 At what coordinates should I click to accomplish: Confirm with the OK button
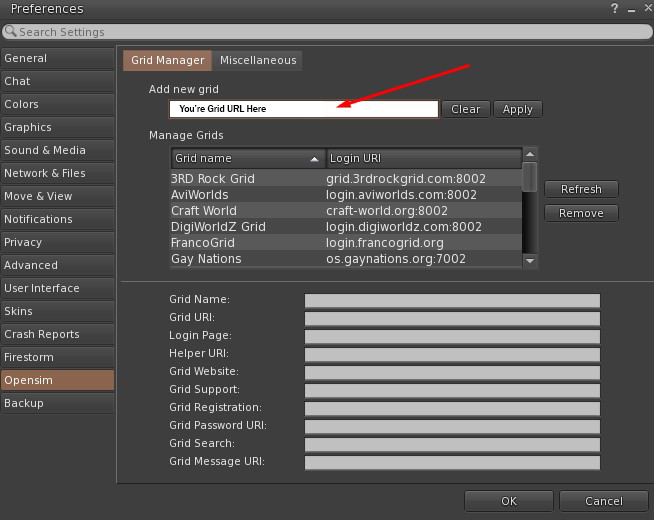509,501
